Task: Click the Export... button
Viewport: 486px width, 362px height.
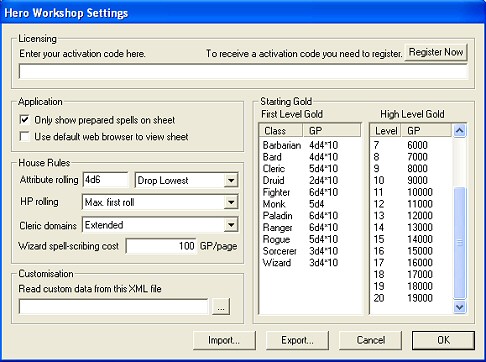Action: click(297, 340)
